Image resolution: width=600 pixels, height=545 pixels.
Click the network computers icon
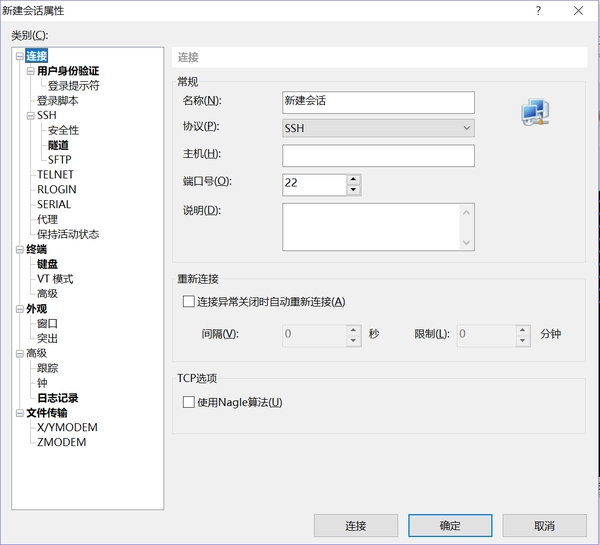[536, 113]
